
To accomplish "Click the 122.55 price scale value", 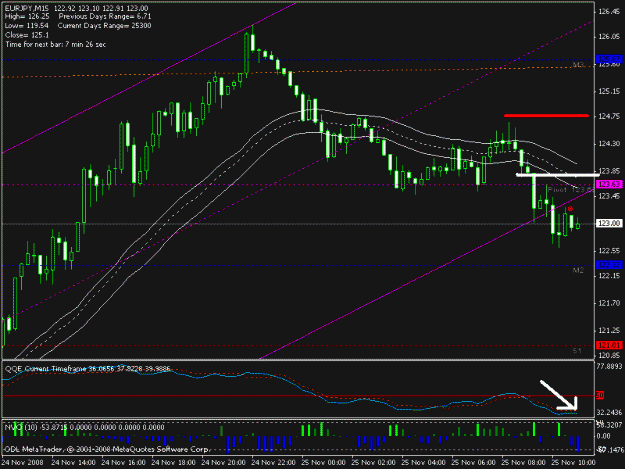I will [x=609, y=251].
